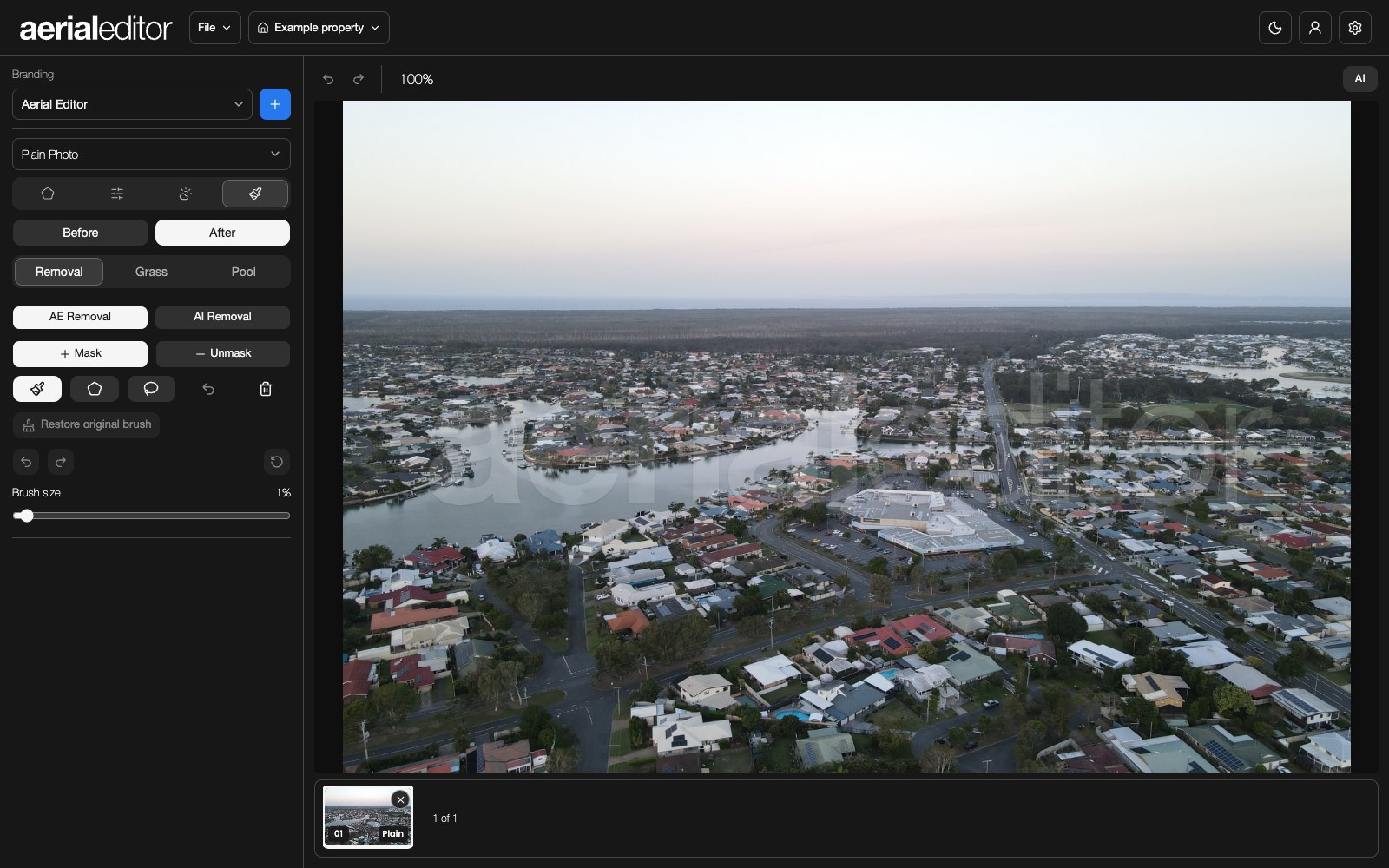Select the Grass tab
This screenshot has height=868, width=1389.
[x=151, y=272]
